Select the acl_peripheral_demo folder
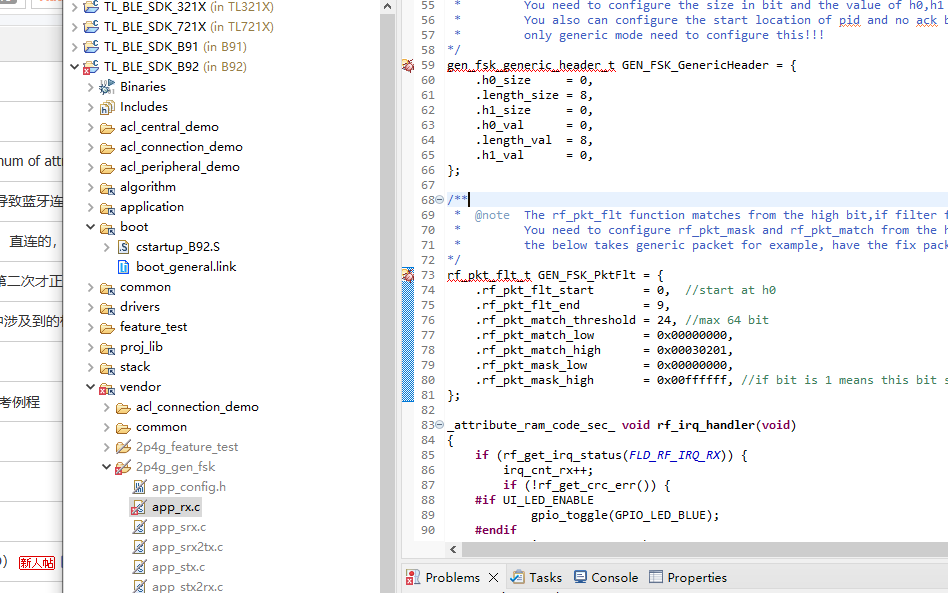 pyautogui.click(x=180, y=167)
